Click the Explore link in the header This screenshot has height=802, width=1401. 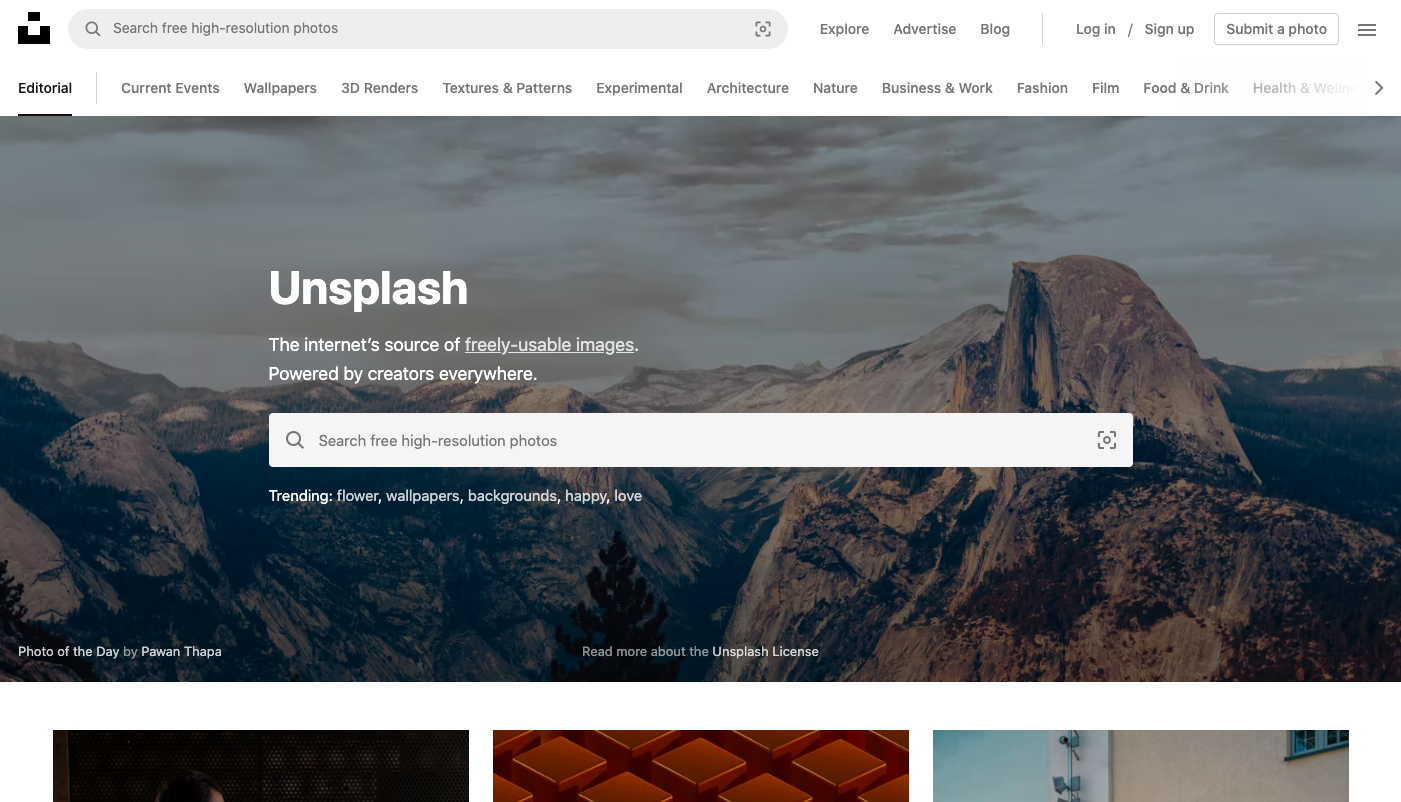point(844,29)
